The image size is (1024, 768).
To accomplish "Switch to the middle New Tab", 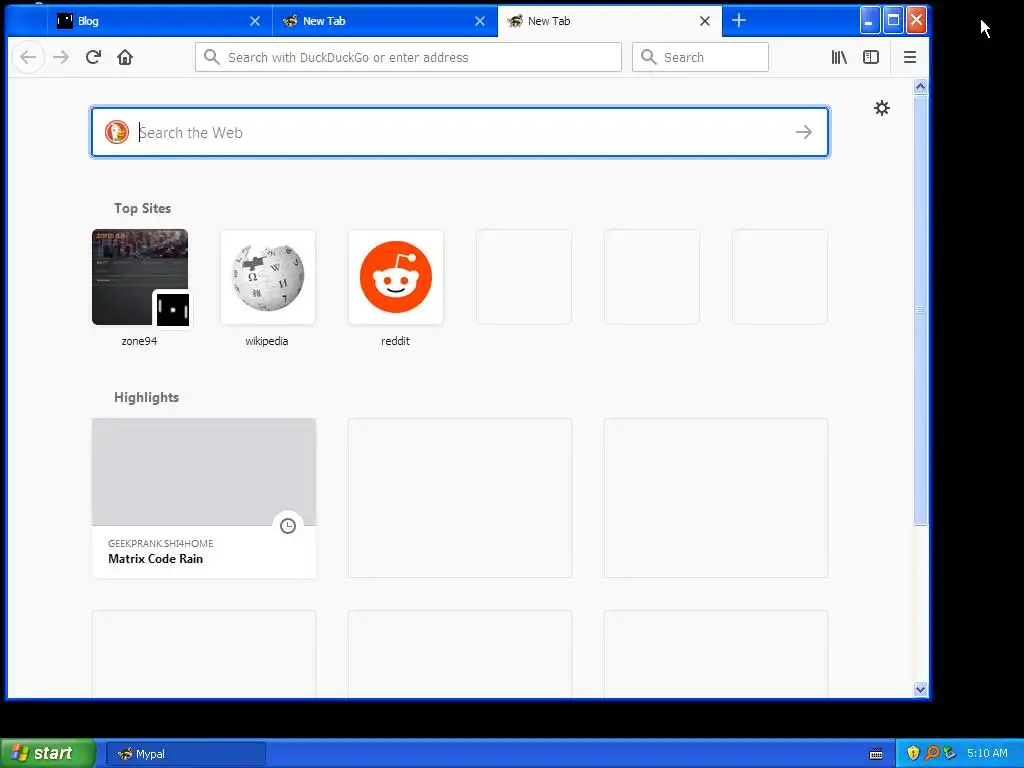I will tap(385, 21).
